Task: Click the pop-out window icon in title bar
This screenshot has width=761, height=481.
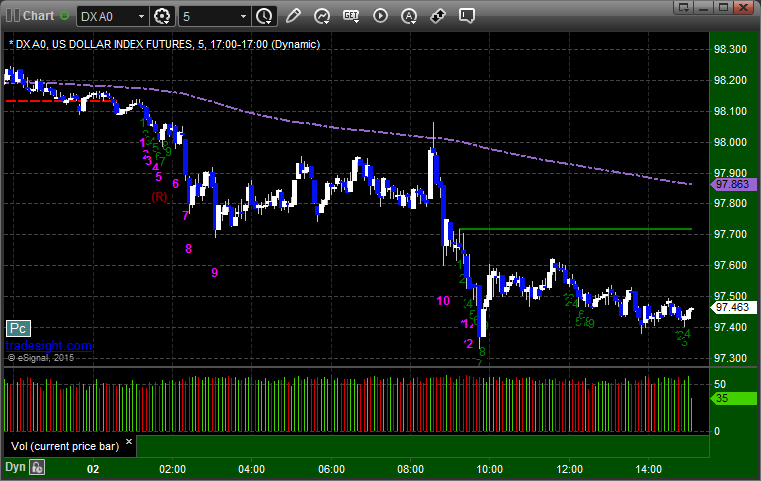Action: [684, 7]
